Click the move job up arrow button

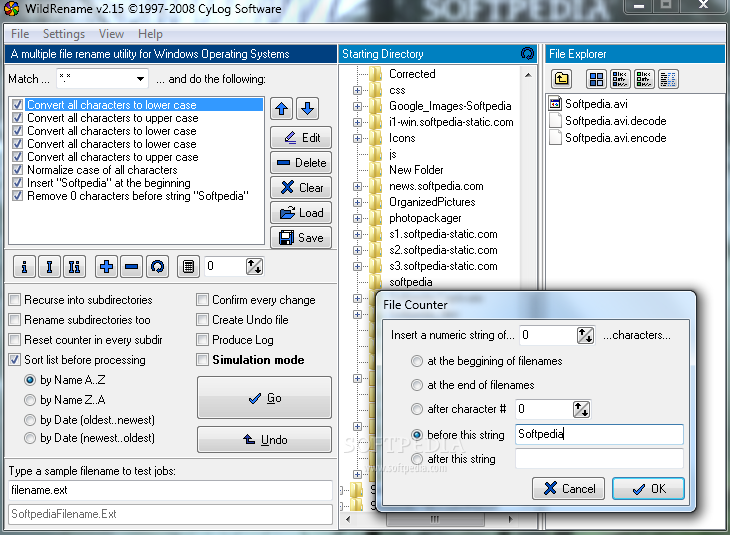[x=281, y=109]
